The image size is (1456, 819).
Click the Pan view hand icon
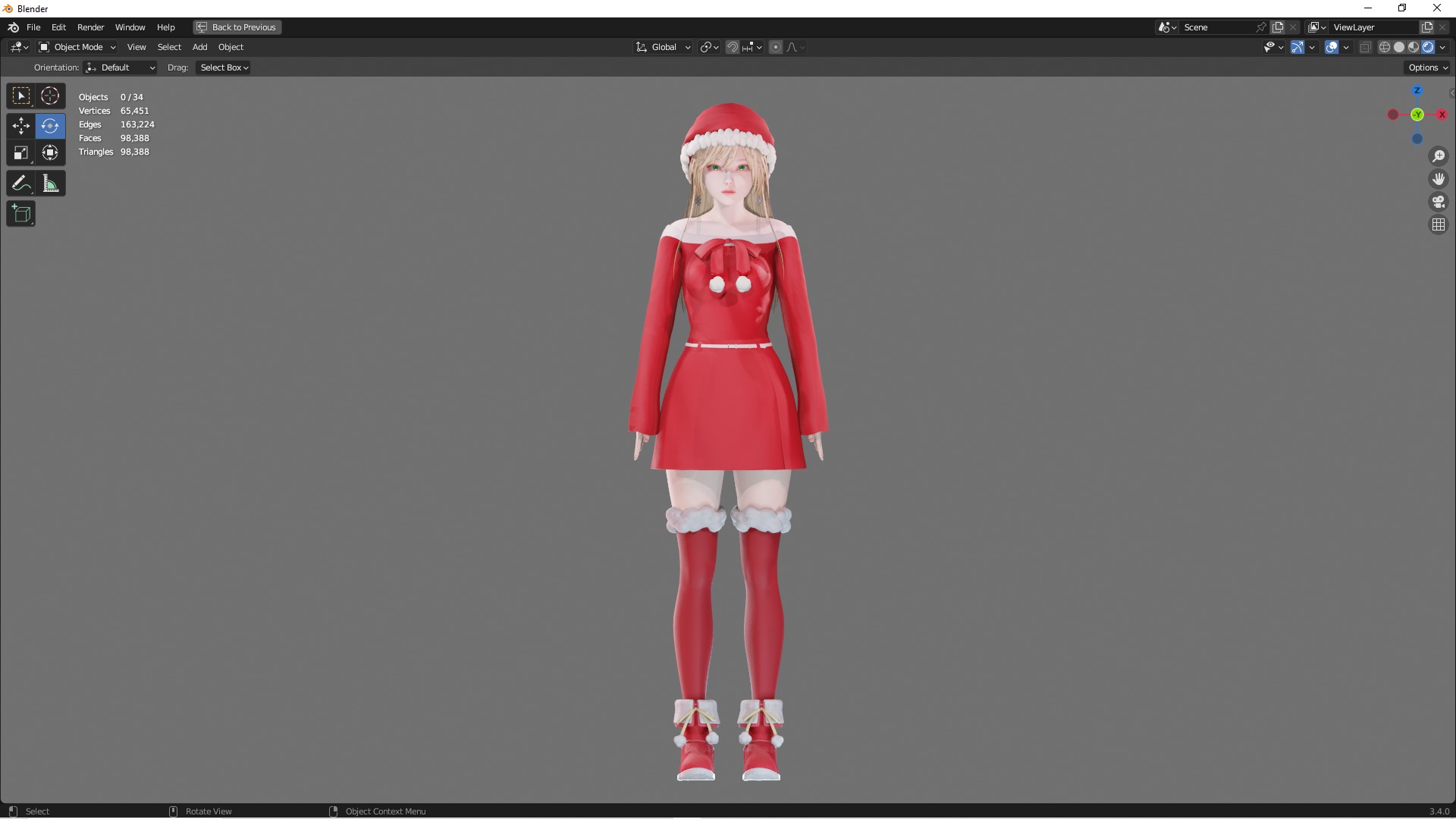(x=1439, y=179)
